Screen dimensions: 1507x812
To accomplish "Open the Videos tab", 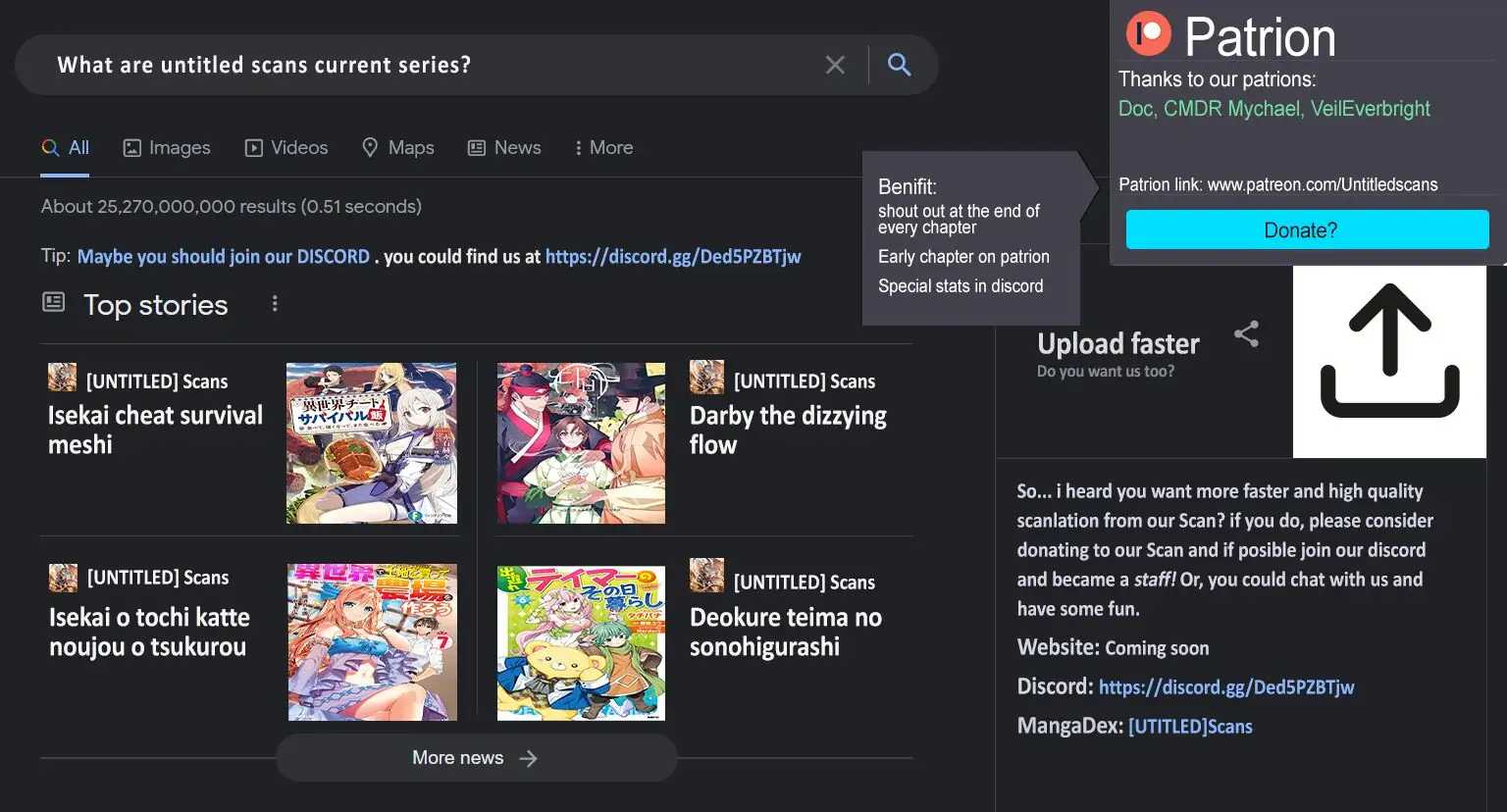I will (286, 148).
